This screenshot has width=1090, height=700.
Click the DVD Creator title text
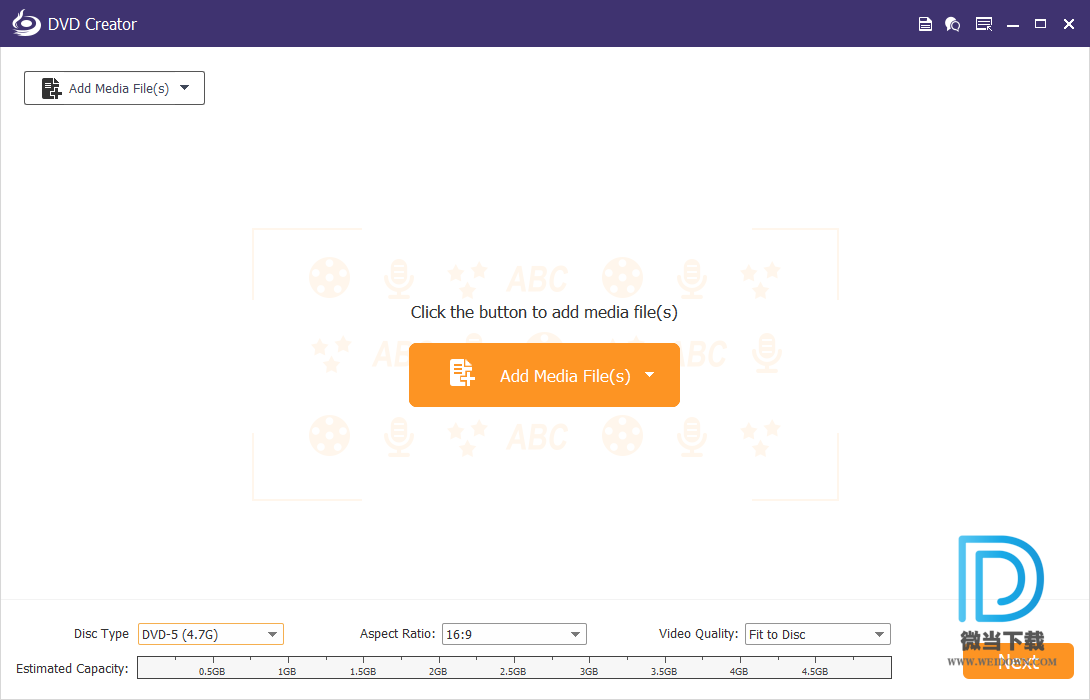92,24
